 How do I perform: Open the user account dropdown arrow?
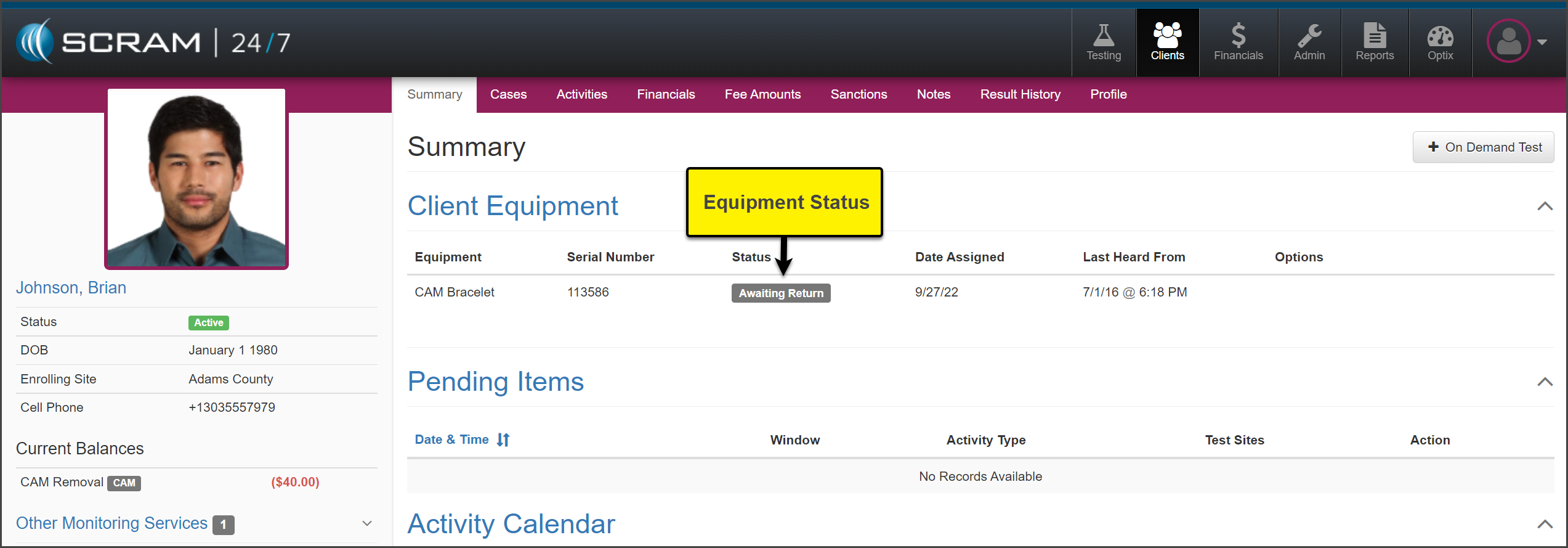1542,42
